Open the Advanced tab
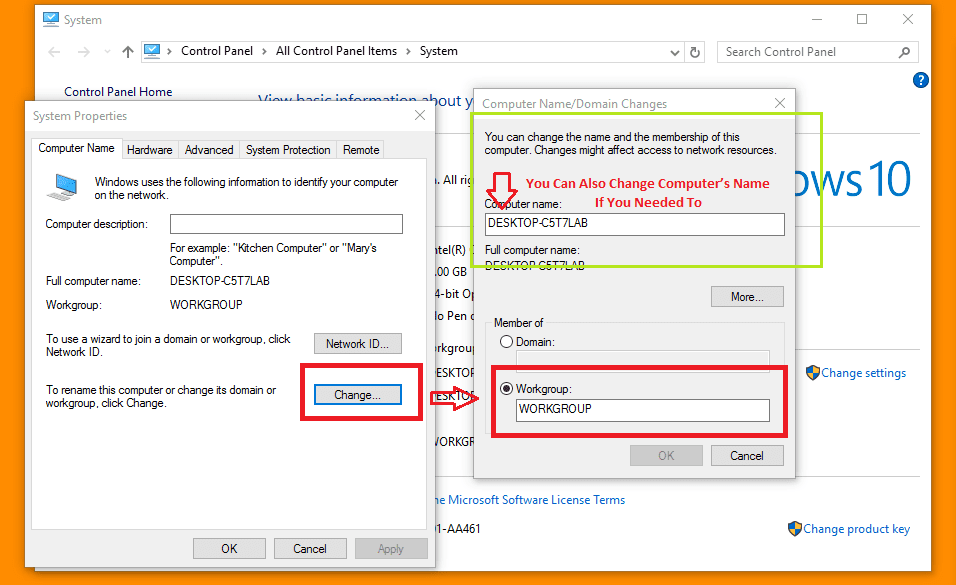This screenshot has height=585, width=956. 209,150
